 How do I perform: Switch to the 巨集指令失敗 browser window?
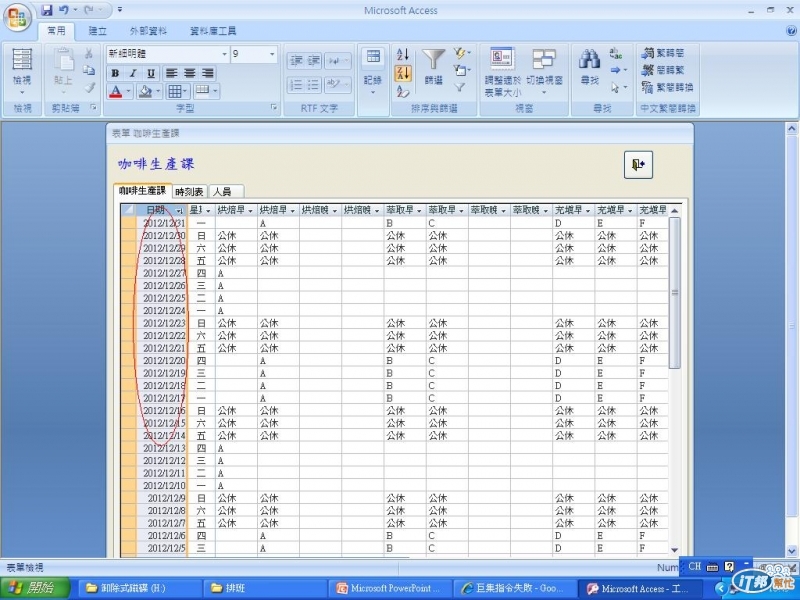pos(515,588)
